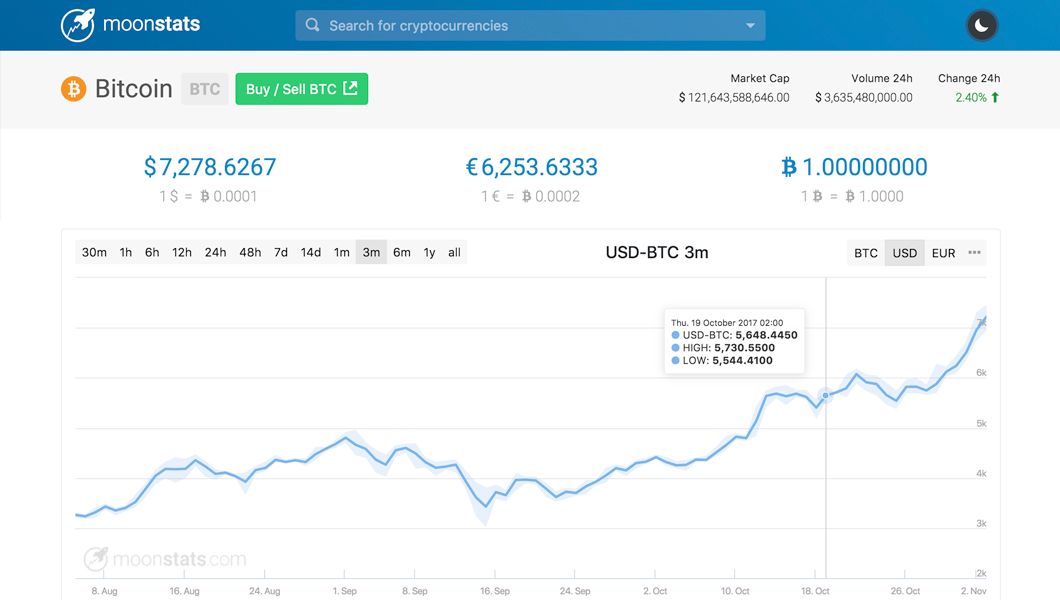1060x600 pixels.
Task: Click the tooltip USD-BTC: 5,648.4450 line
Action: (734, 334)
